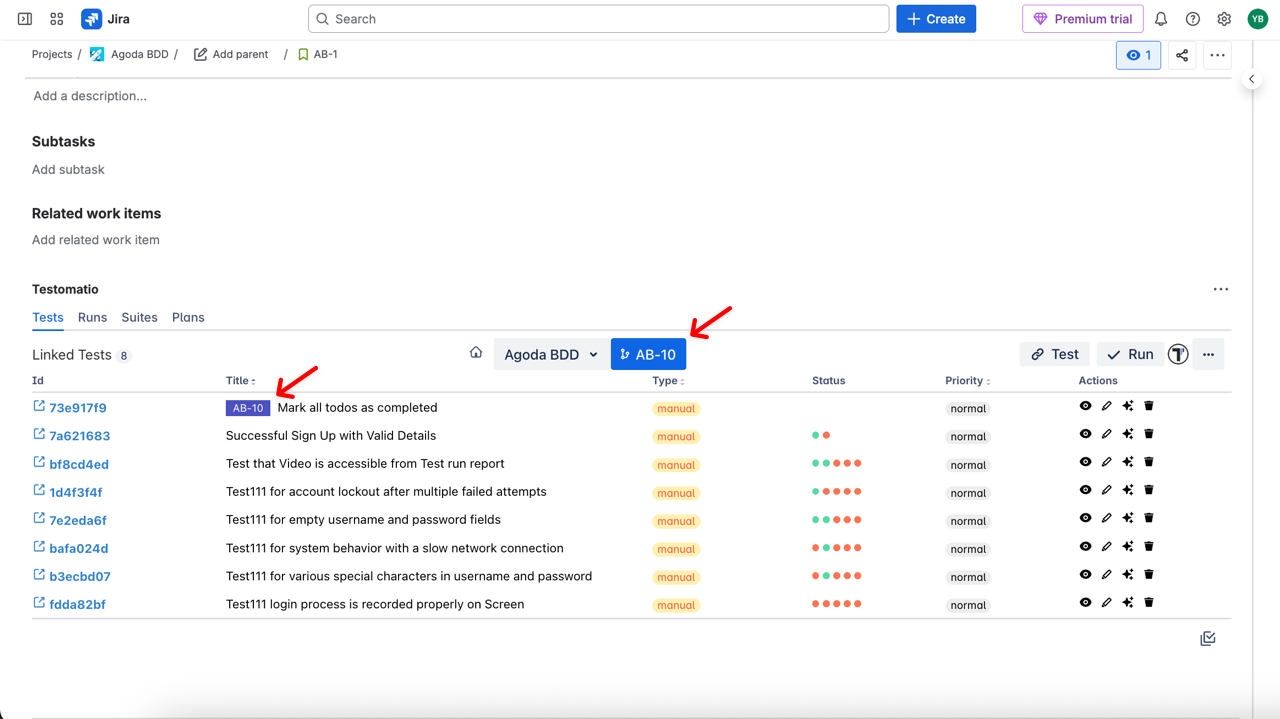1280x719 pixels.
Task: Open the help question mark icon
Action: pyautogui.click(x=1193, y=19)
